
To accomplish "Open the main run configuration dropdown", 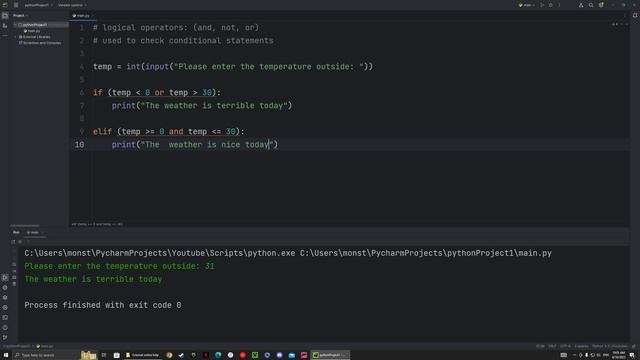I will pyautogui.click(x=526, y=5).
